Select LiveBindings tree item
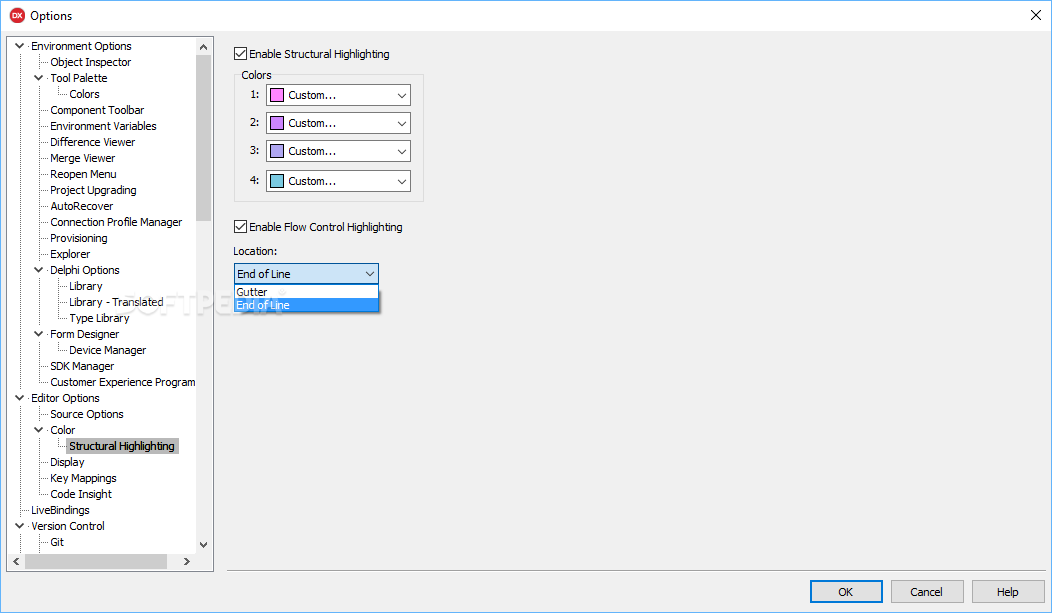The height and width of the screenshot is (613, 1052). 60,510
